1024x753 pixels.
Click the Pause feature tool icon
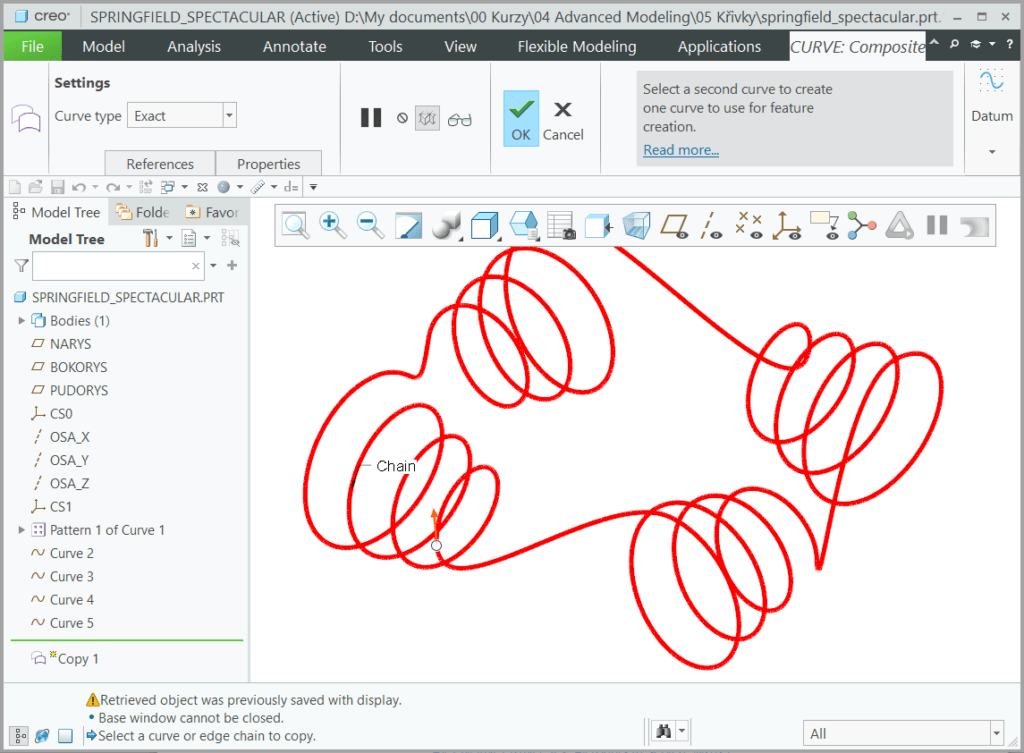pyautogui.click(x=371, y=118)
